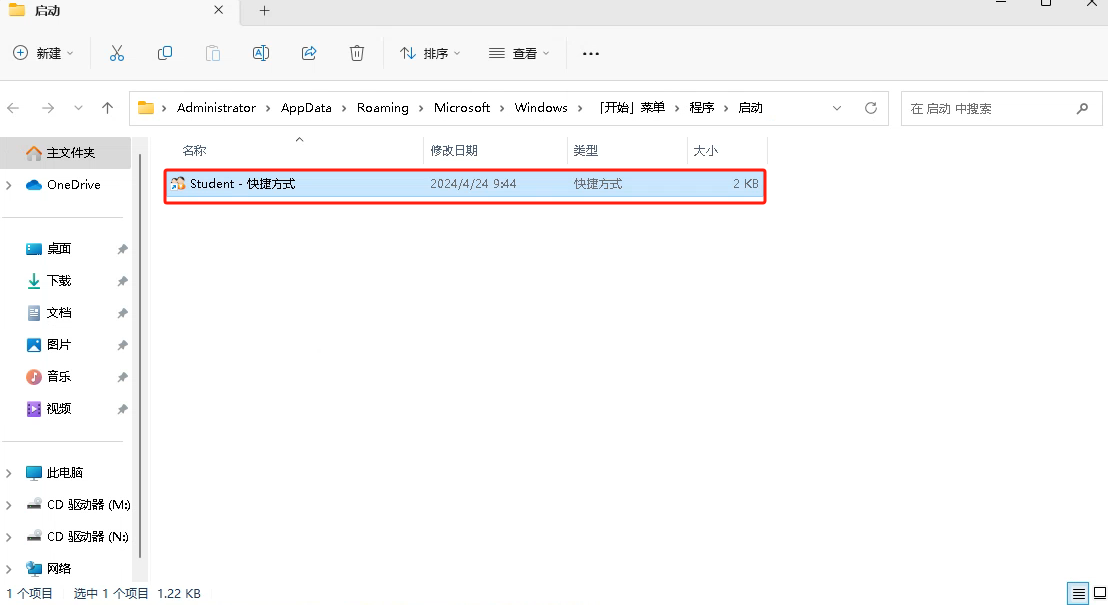Click the Rename icon in toolbar
This screenshot has height=605, width=1108.
261,53
